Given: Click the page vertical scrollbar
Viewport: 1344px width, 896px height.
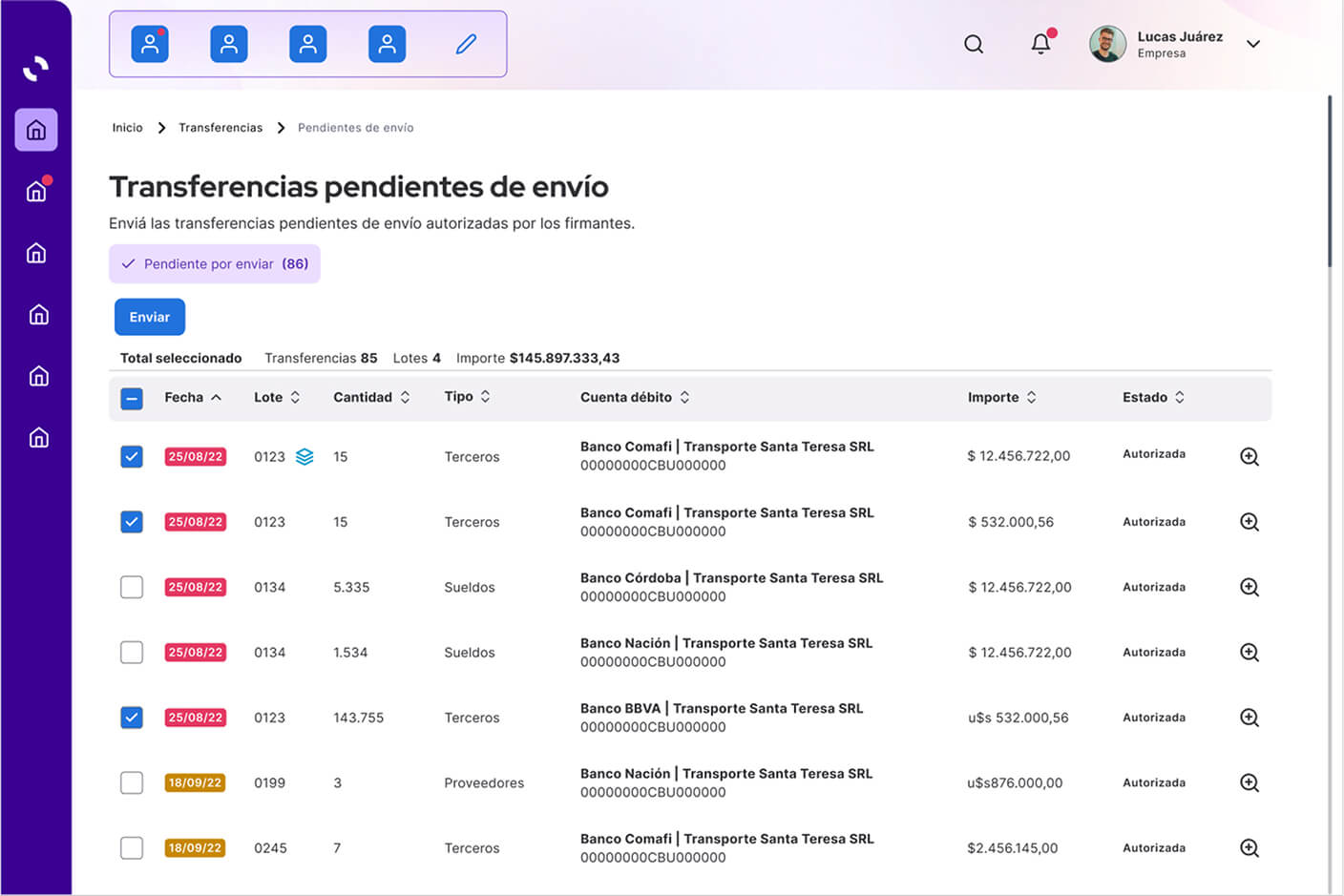Looking at the screenshot, I should tap(1330, 181).
